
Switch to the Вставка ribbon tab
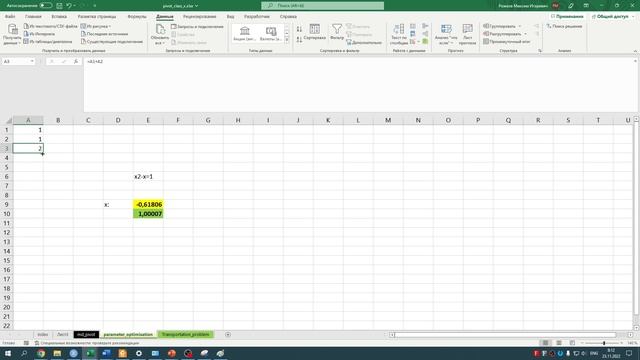point(59,17)
